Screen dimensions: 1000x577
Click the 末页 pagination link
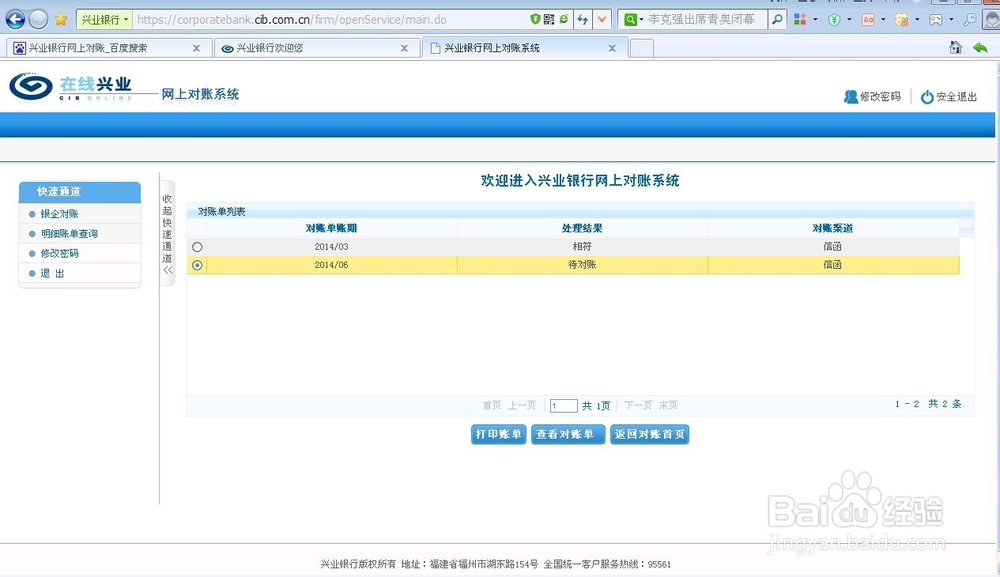[668, 405]
